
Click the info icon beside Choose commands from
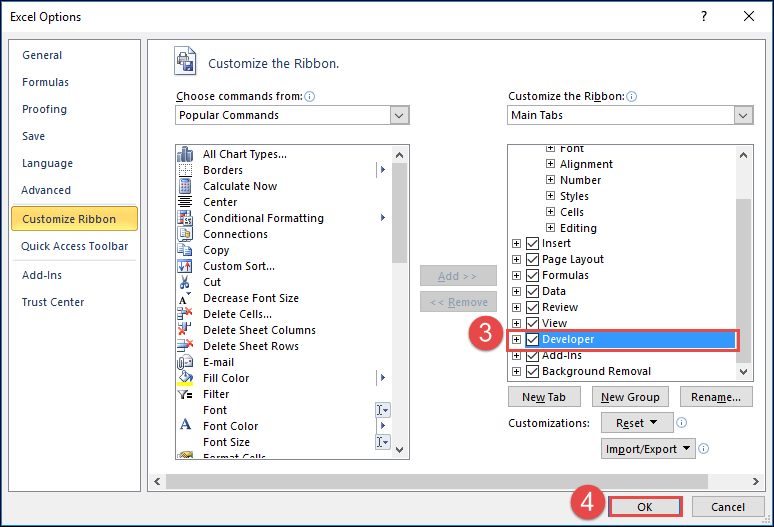tap(310, 96)
